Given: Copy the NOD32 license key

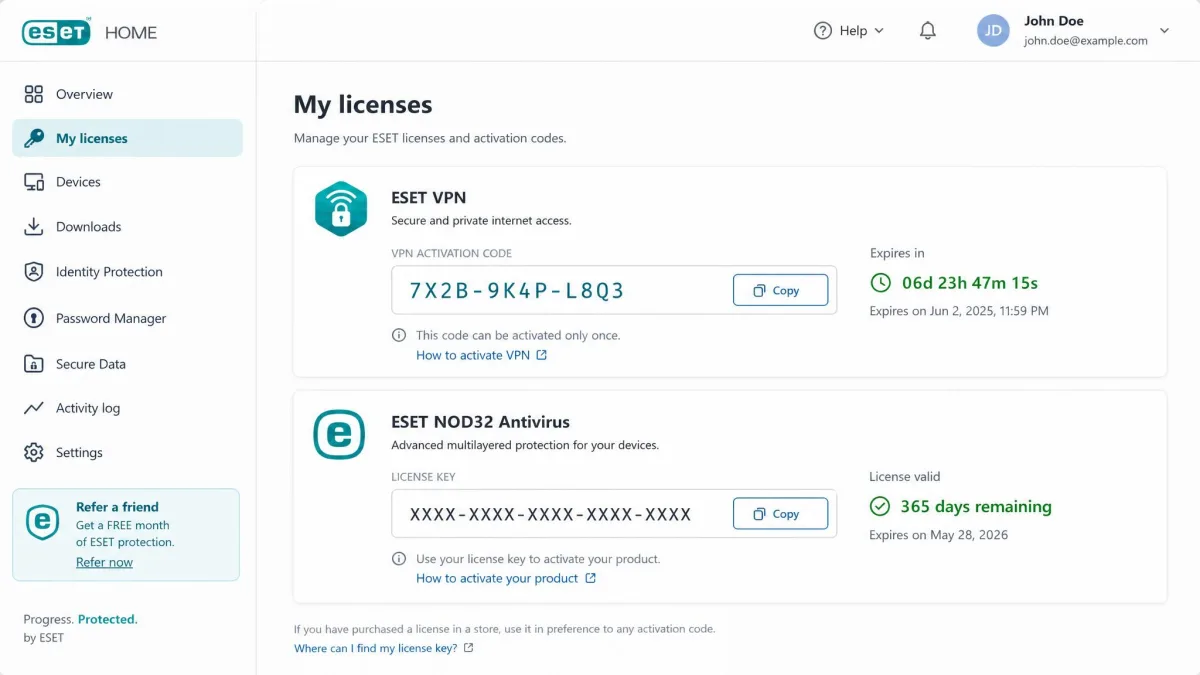Looking at the screenshot, I should click(781, 514).
